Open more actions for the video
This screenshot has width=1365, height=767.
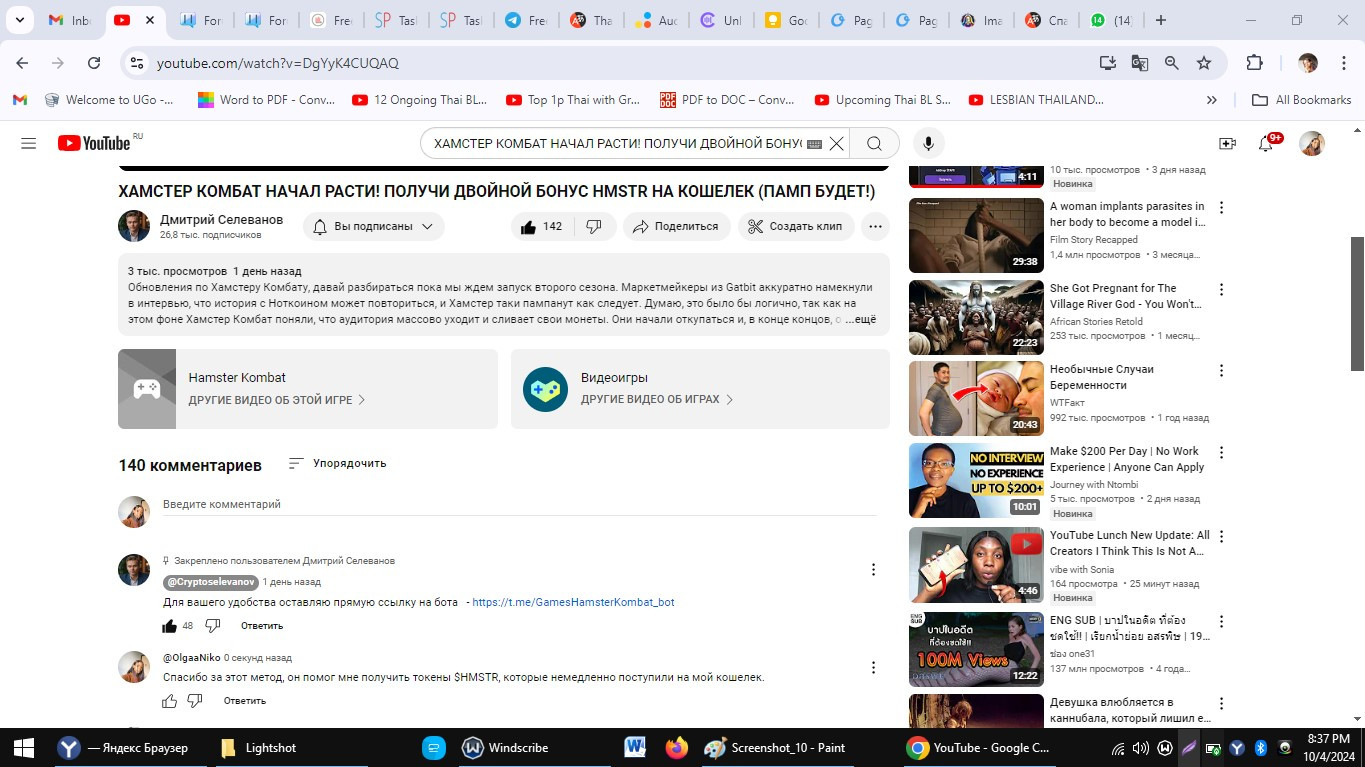tap(875, 226)
